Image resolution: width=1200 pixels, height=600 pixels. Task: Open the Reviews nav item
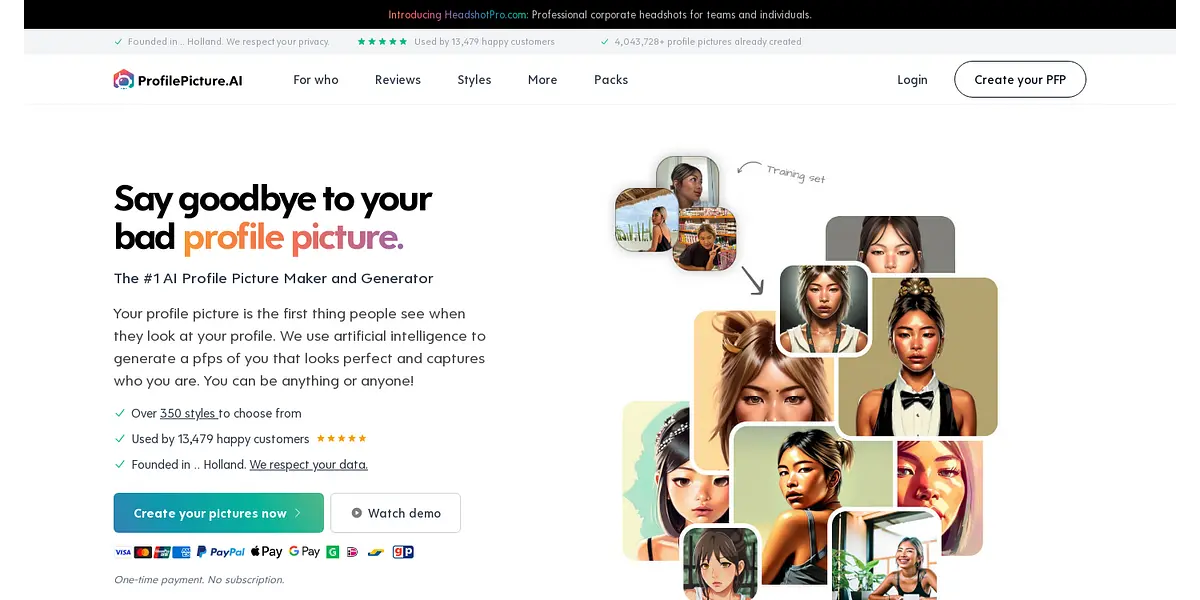tap(398, 80)
